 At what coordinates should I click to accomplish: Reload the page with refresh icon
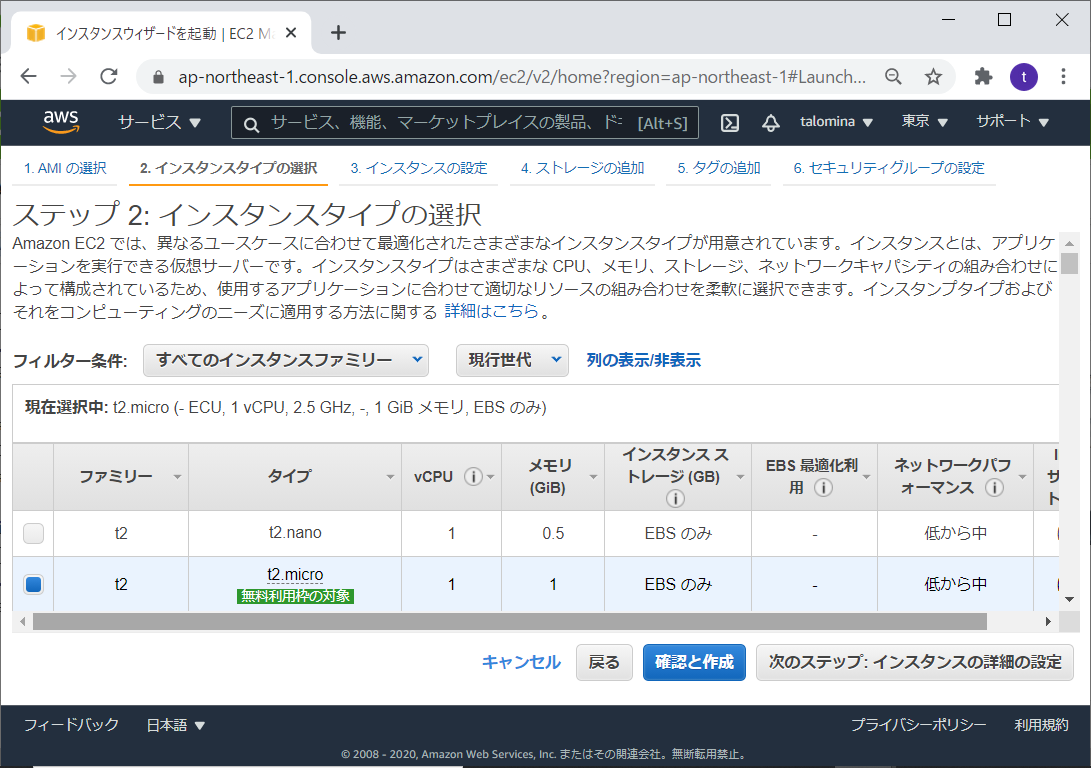coord(109,76)
